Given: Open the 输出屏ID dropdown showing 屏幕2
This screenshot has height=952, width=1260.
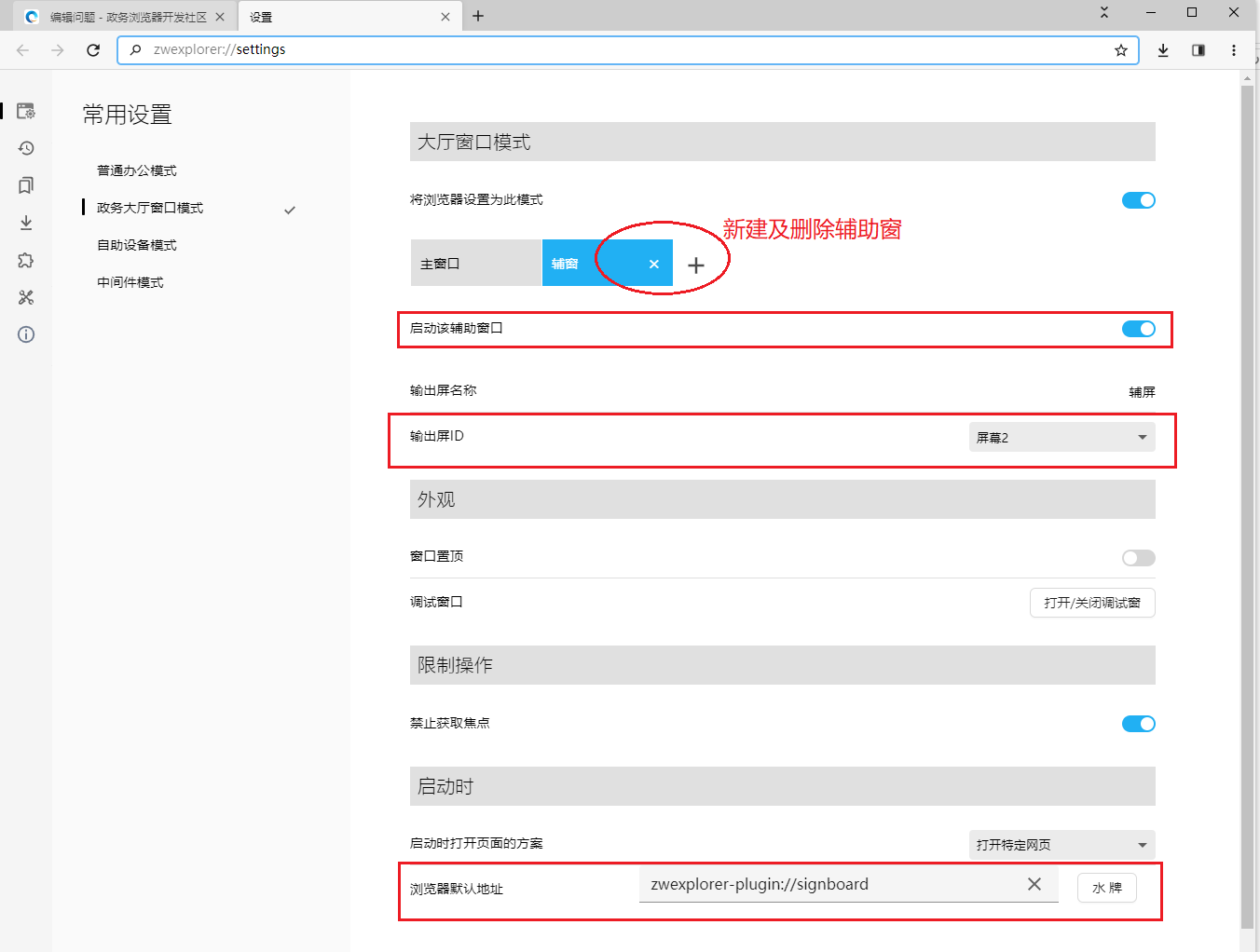Looking at the screenshot, I should 1062,437.
